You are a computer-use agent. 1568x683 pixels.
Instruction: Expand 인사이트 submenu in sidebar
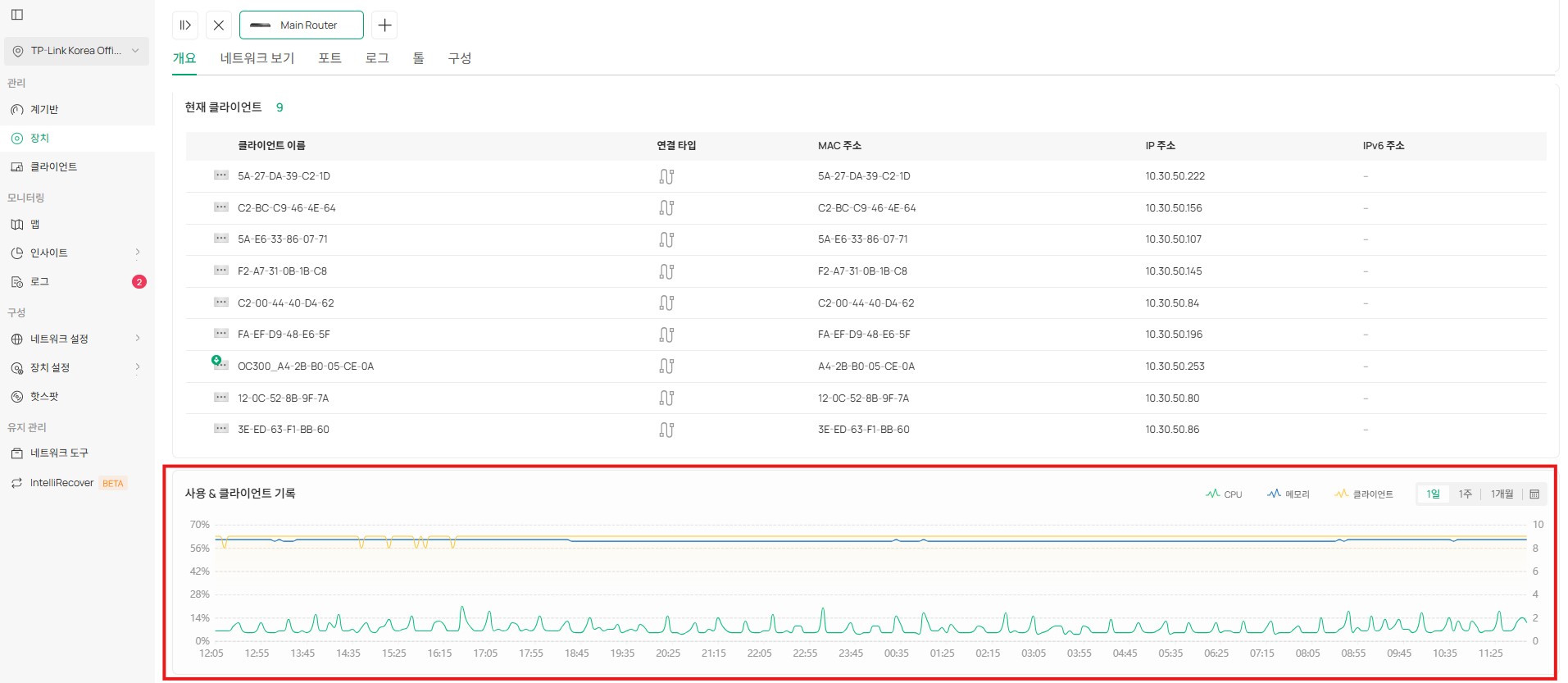[137, 253]
